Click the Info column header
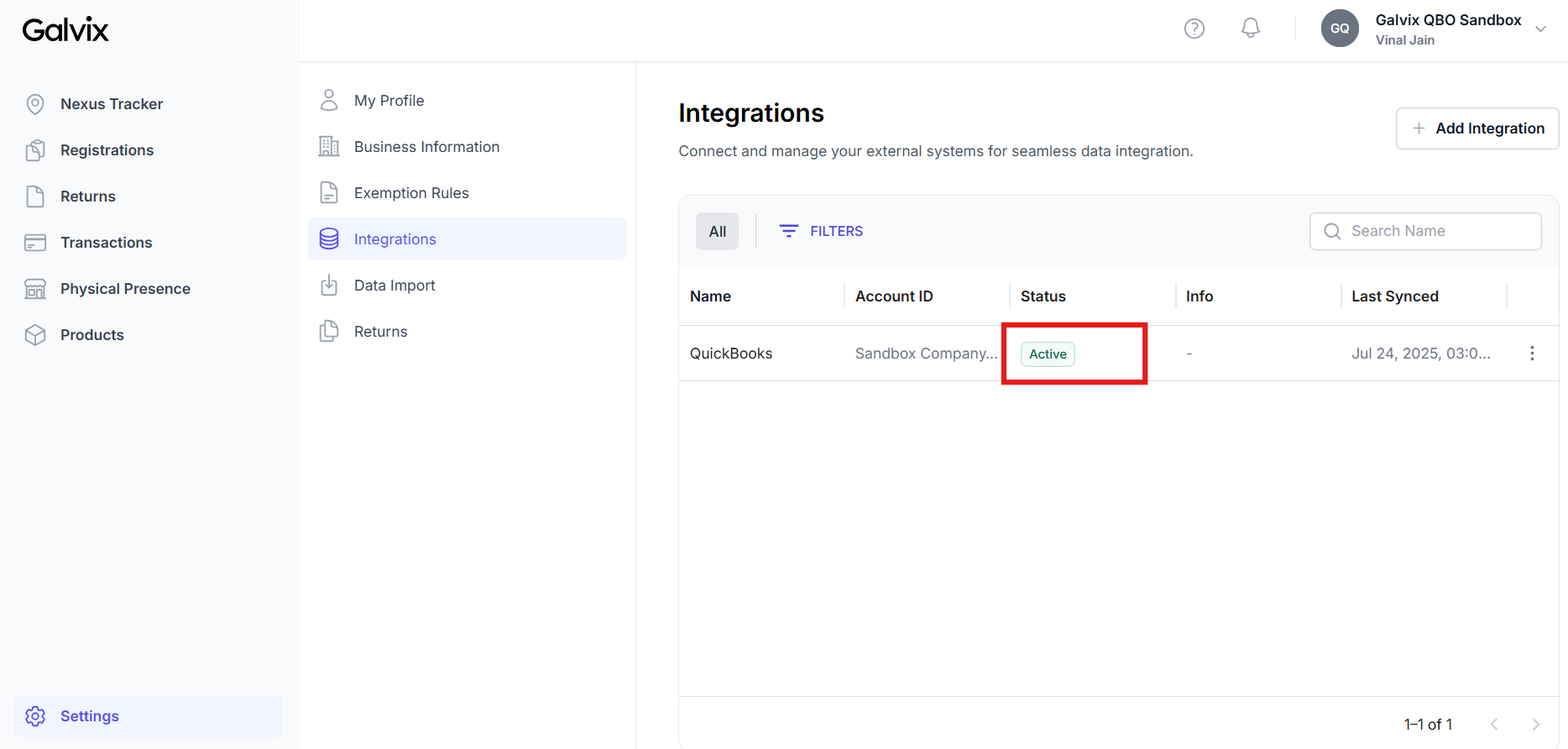 click(x=1200, y=296)
